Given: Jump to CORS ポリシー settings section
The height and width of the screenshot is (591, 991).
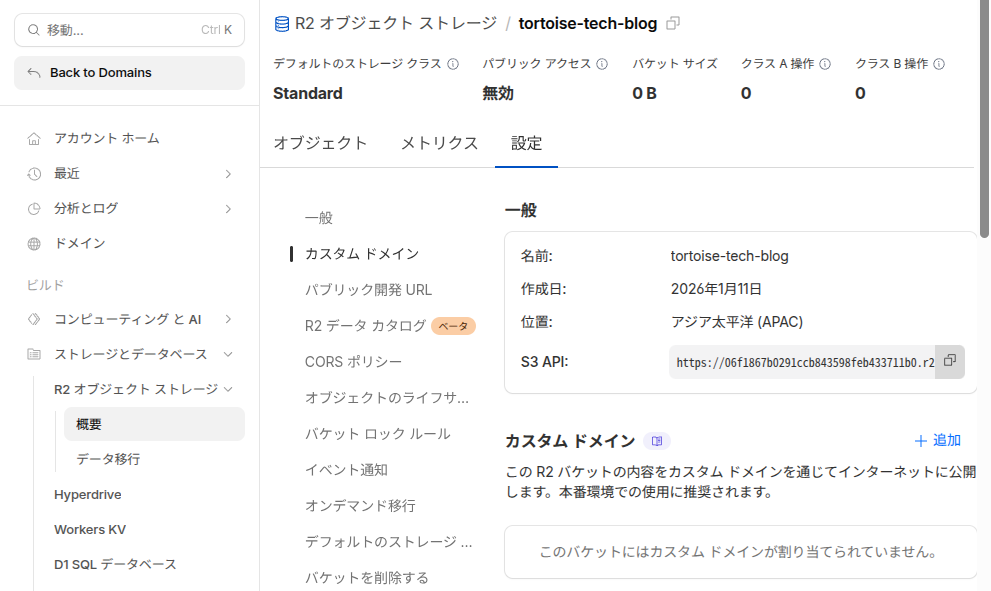Looking at the screenshot, I should [353, 362].
